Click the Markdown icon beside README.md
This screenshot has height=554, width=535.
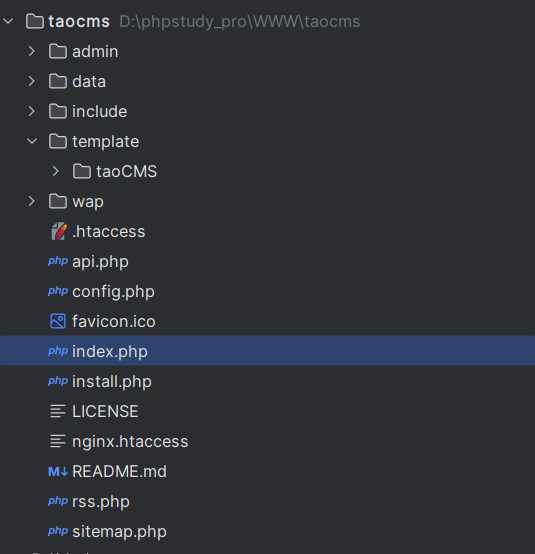click(x=58, y=471)
